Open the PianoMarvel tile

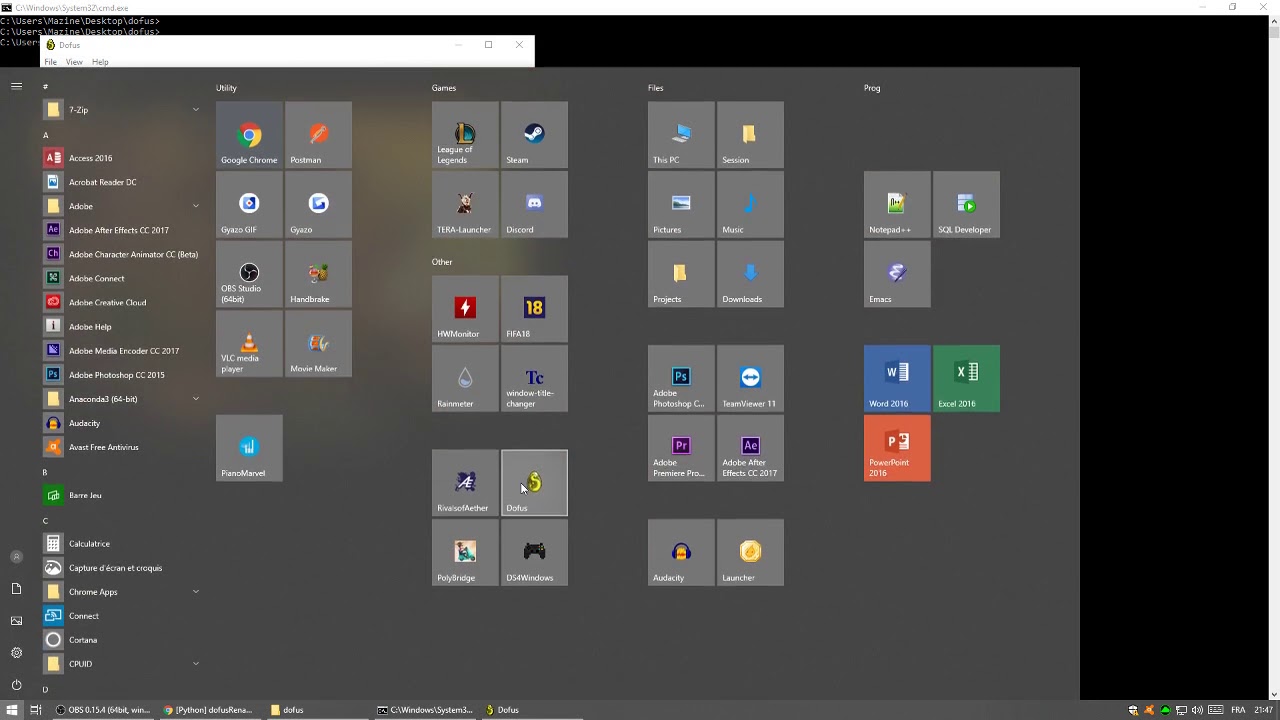click(x=249, y=448)
